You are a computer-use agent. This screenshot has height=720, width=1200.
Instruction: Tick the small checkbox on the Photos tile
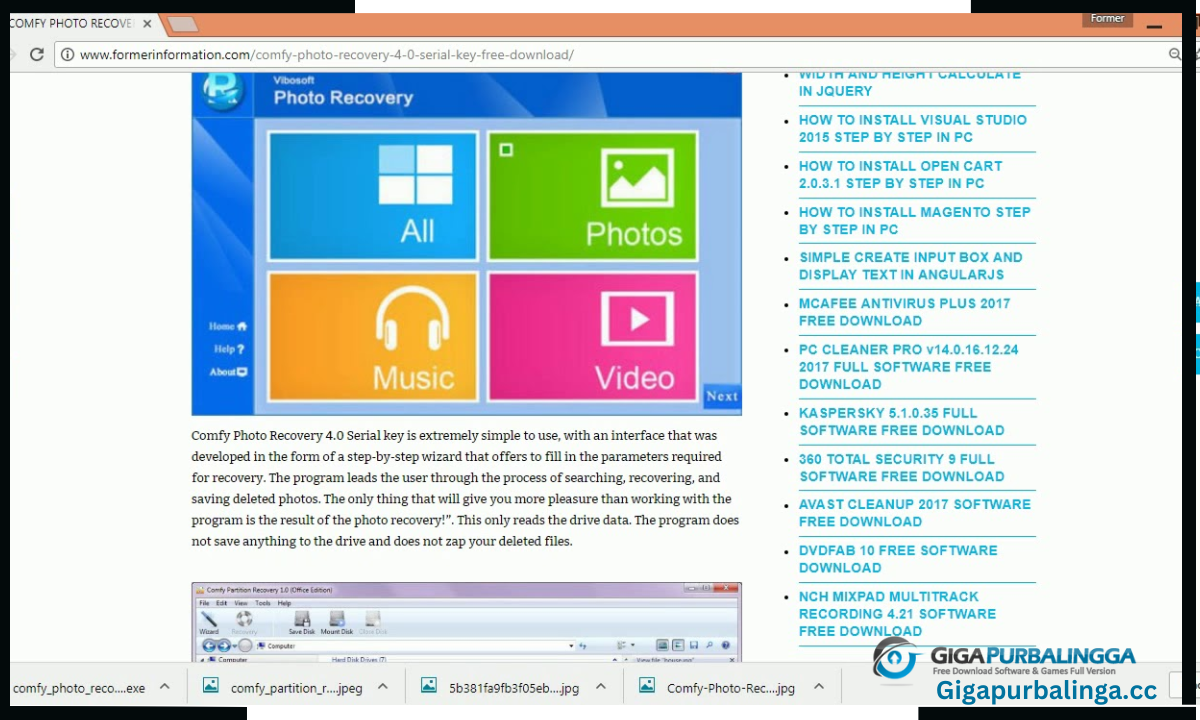506,150
